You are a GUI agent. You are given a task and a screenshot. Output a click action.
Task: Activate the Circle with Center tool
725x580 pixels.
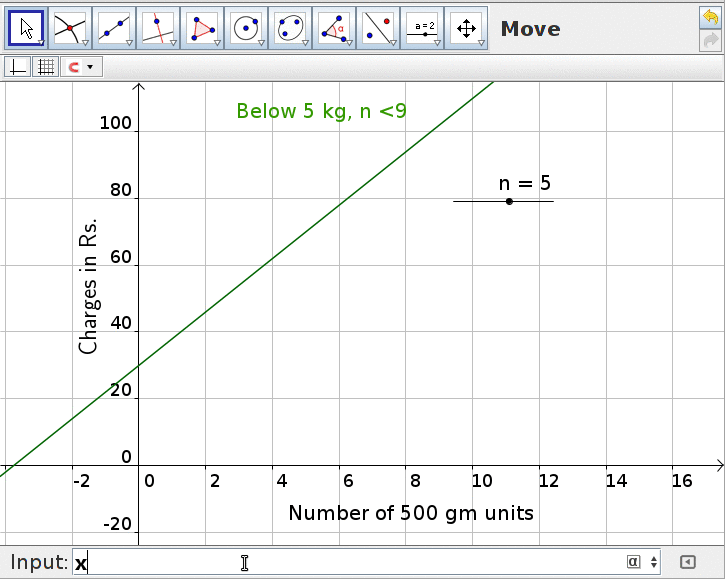click(246, 28)
